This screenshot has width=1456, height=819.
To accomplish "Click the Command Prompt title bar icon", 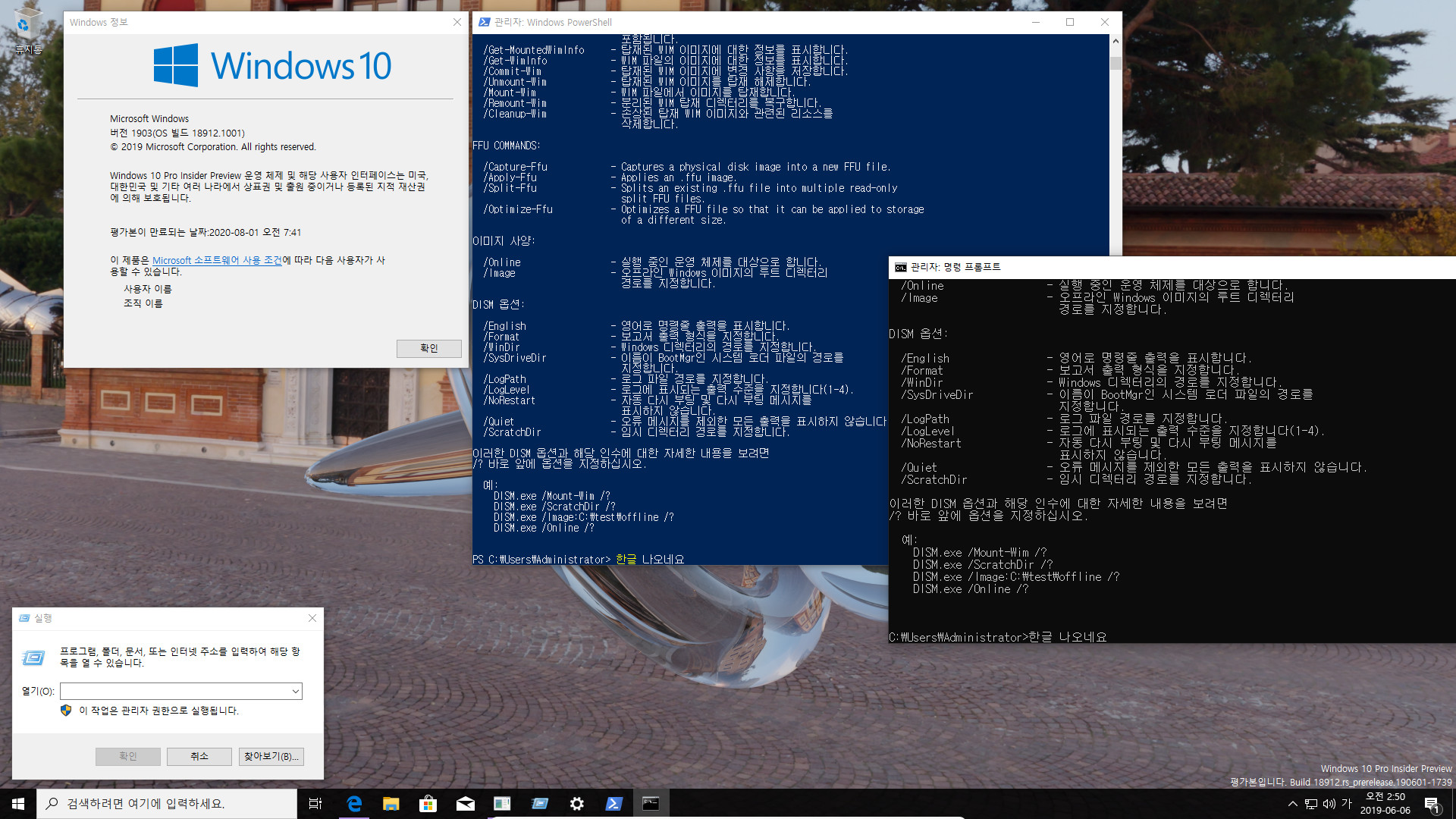I will [901, 268].
